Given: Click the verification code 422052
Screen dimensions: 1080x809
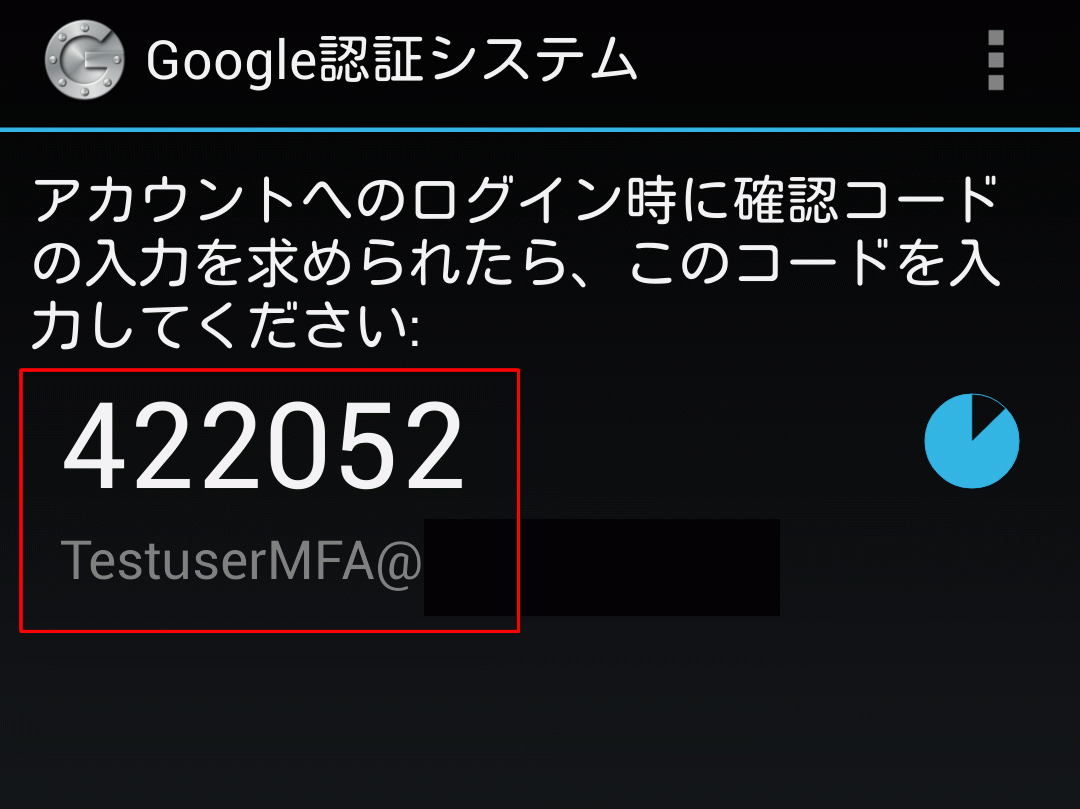Looking at the screenshot, I should 263,445.
